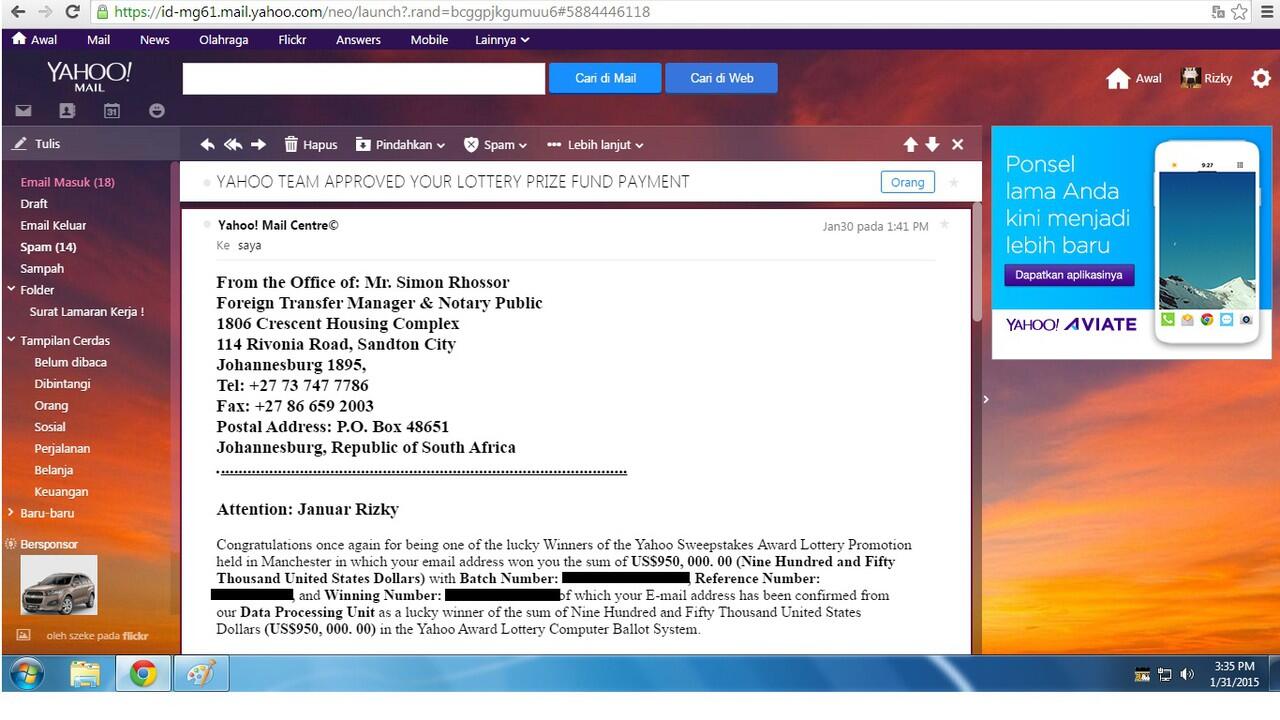
Task: Click the browser back arrow
Action: pos(17,12)
